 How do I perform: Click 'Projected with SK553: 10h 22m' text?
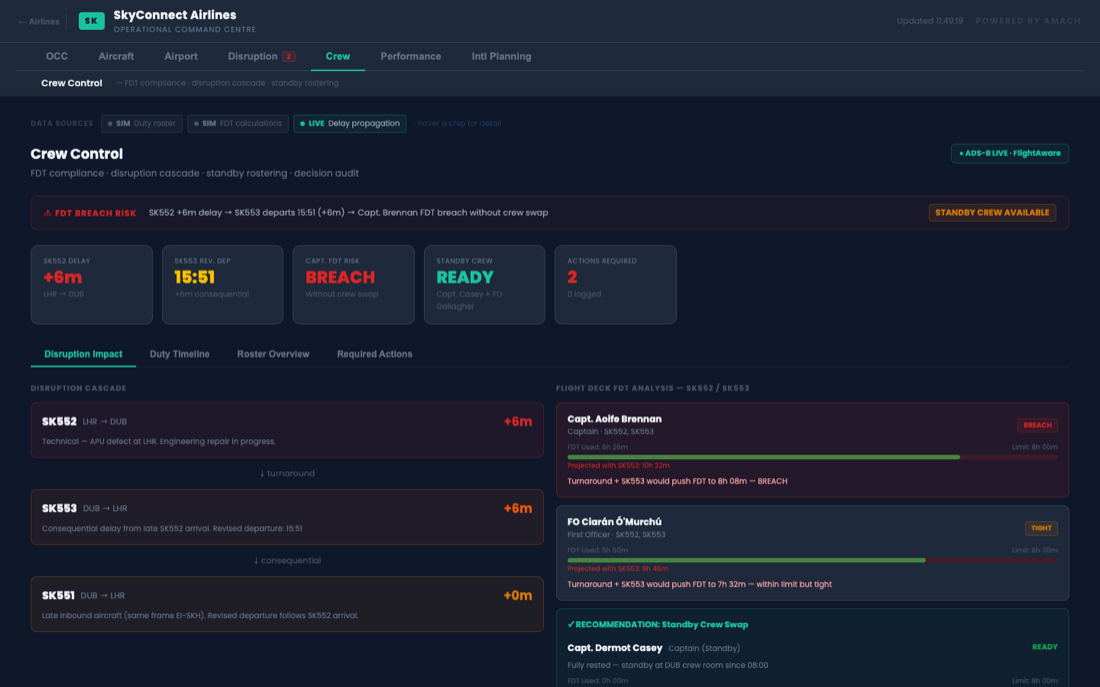[x=618, y=465]
